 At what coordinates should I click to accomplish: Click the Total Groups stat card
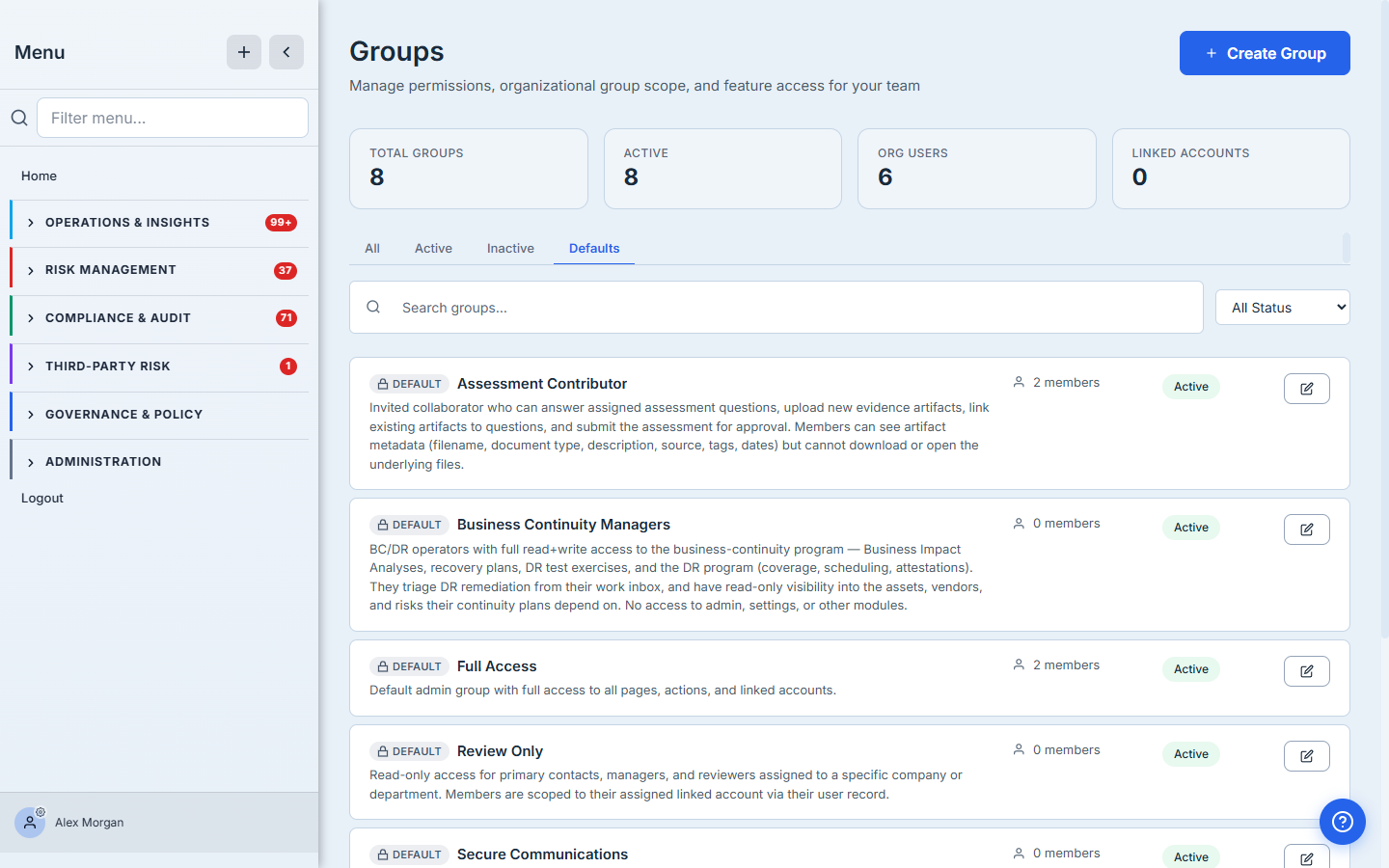tap(469, 169)
